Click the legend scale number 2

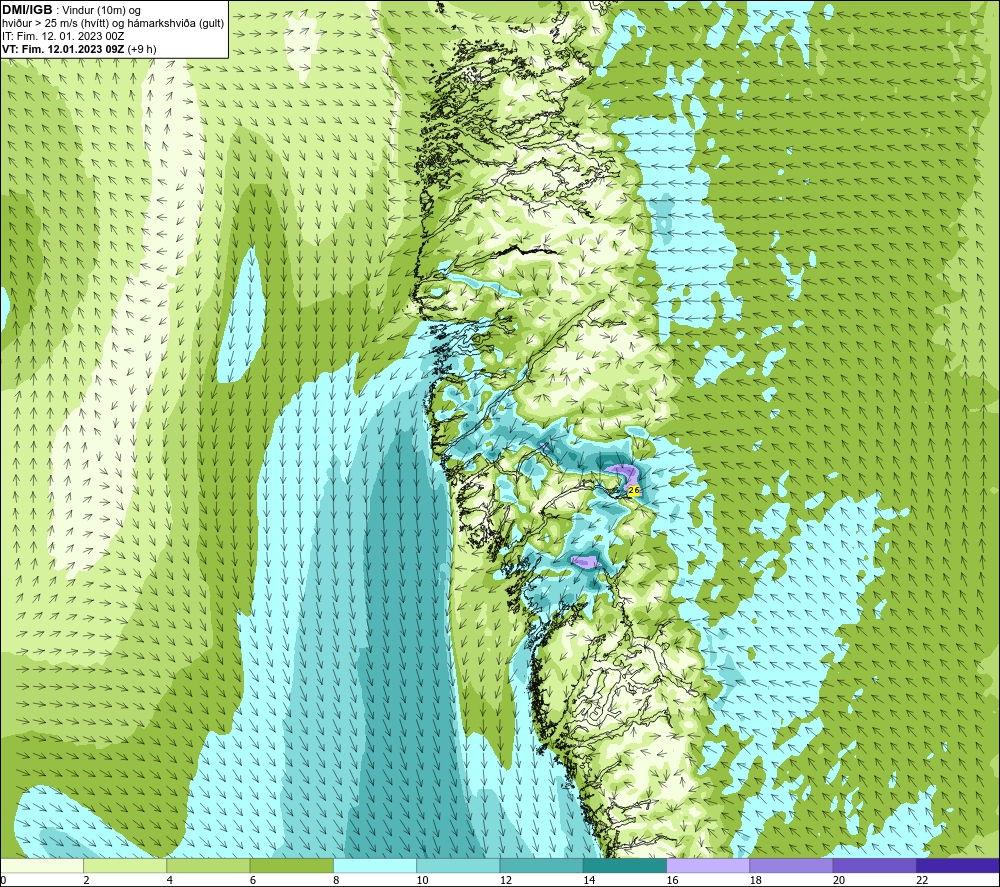[x=86, y=880]
